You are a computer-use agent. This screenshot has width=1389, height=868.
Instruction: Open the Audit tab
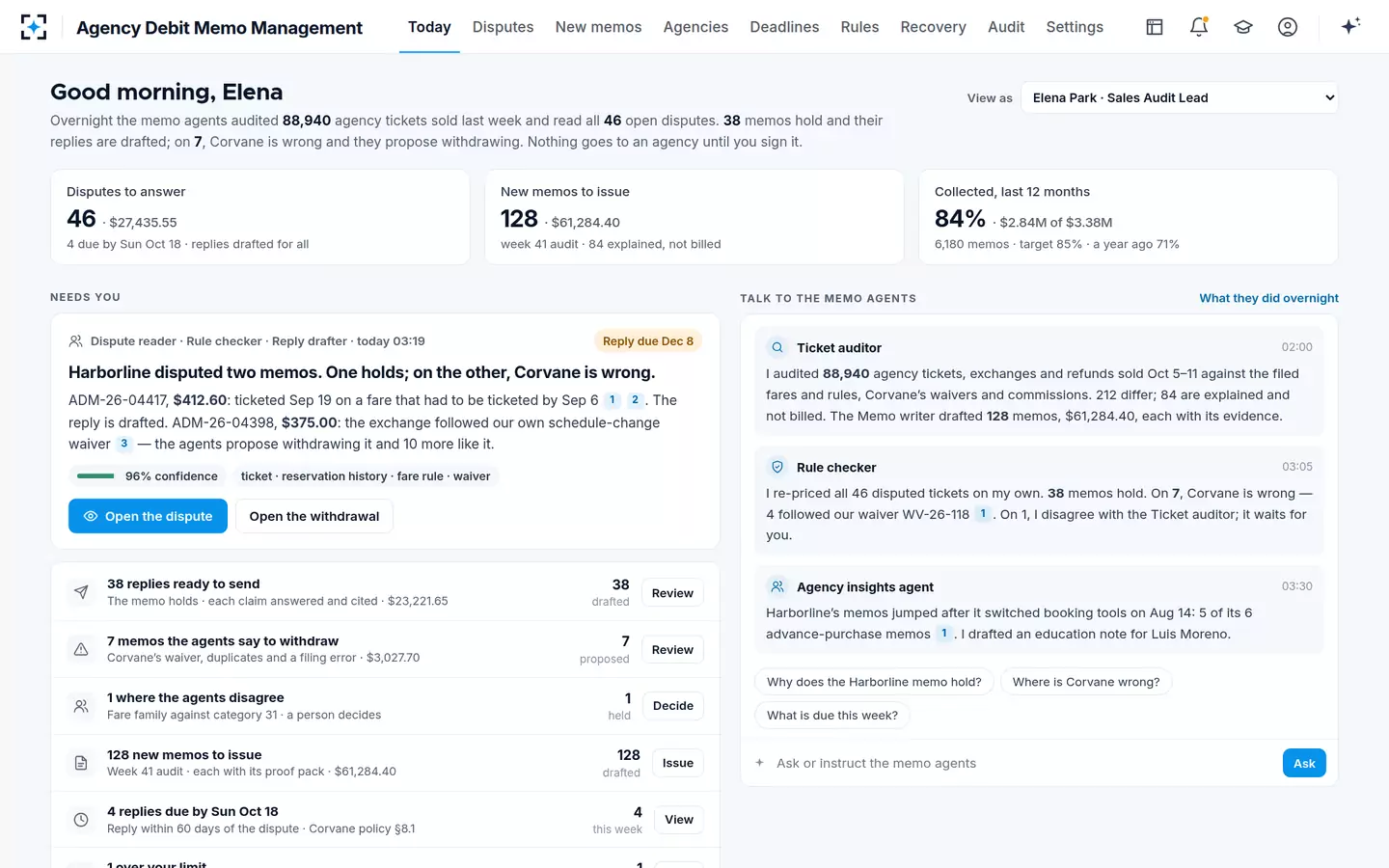[1006, 27]
